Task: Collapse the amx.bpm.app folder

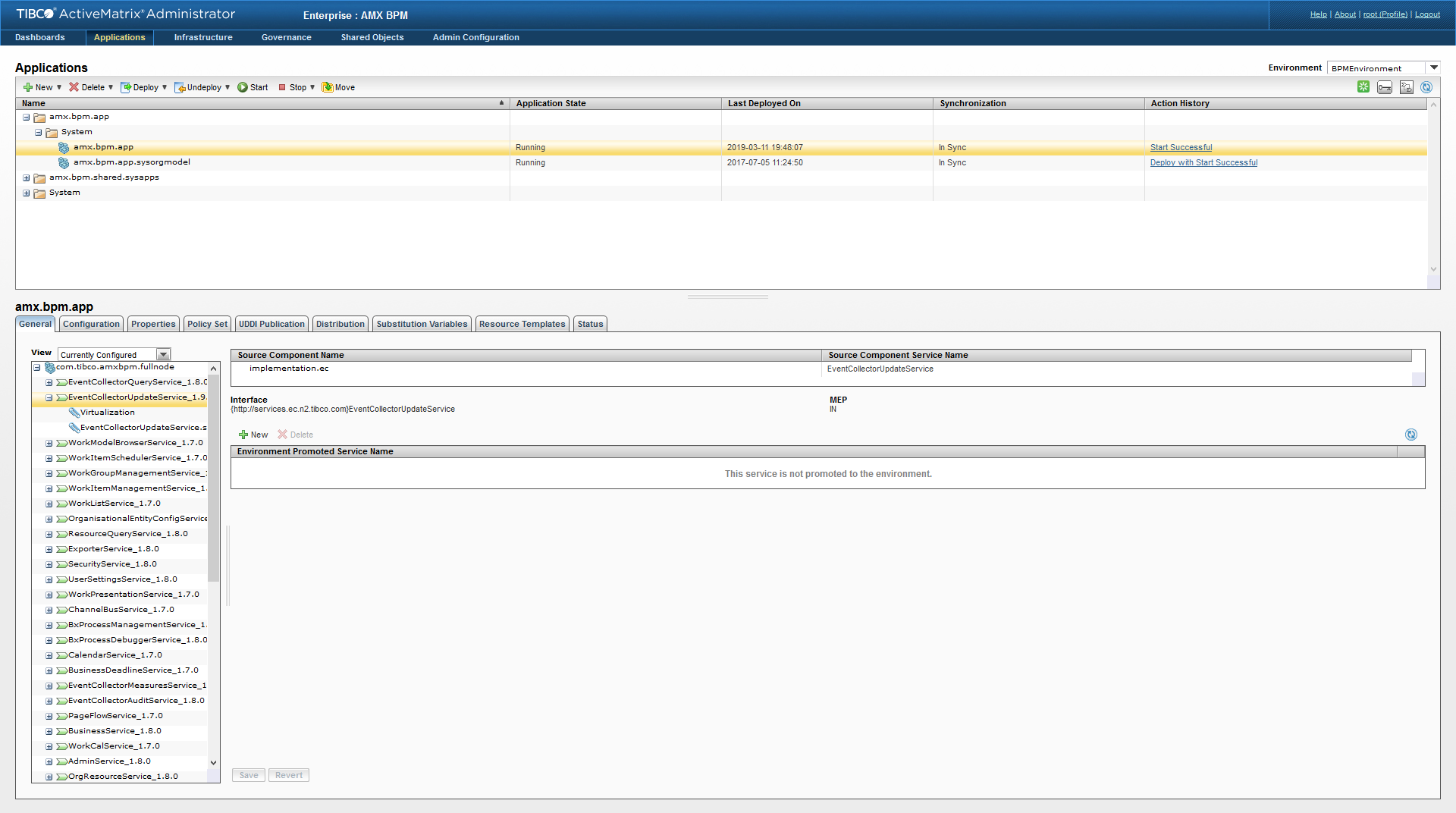Action: click(x=26, y=118)
